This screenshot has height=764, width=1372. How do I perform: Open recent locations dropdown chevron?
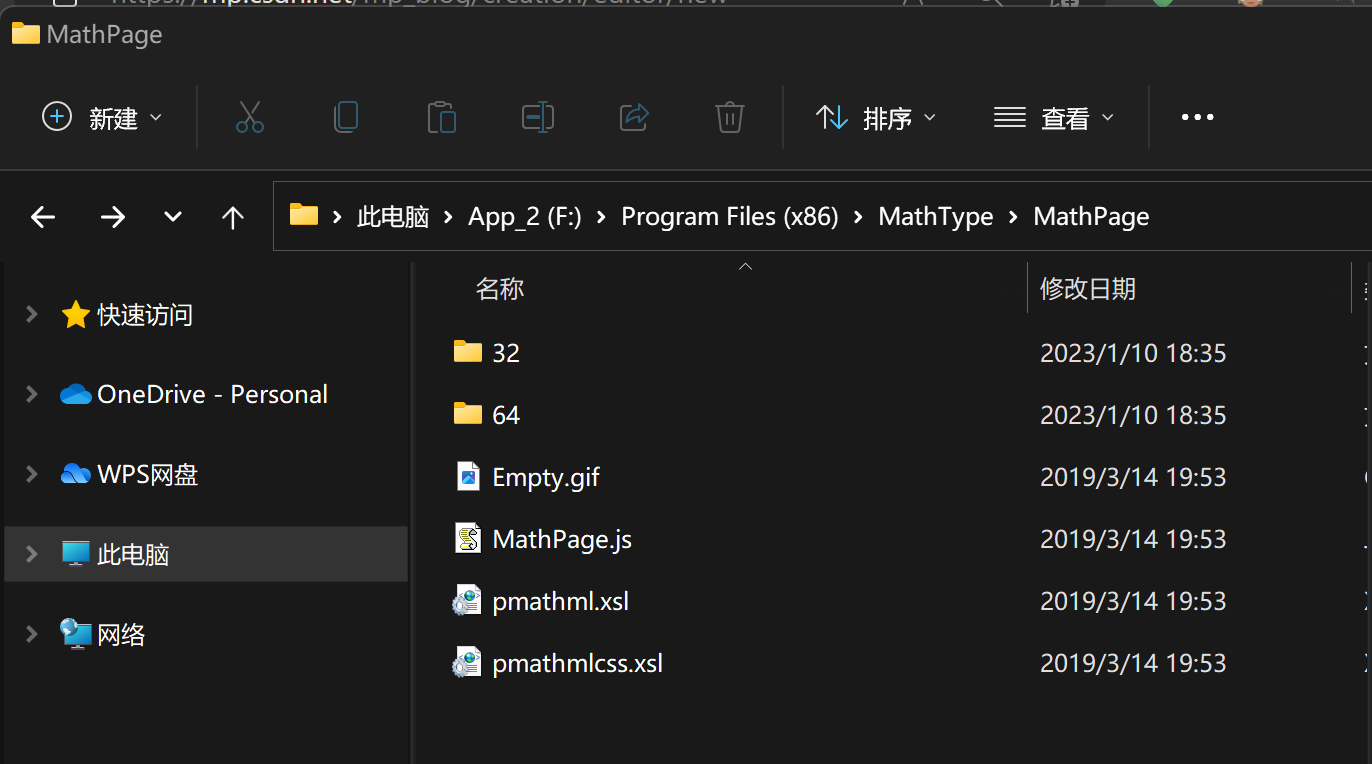(173, 216)
